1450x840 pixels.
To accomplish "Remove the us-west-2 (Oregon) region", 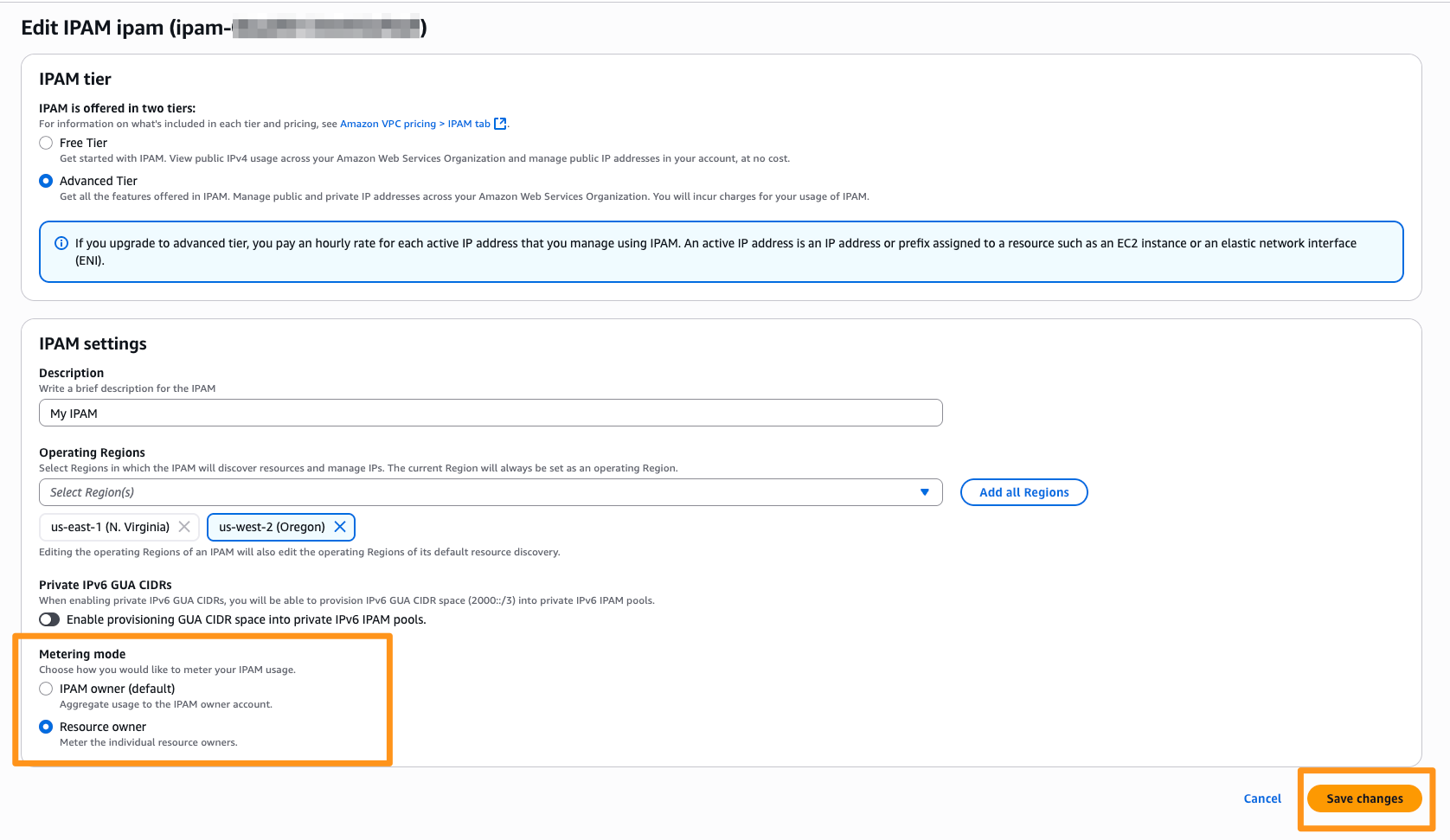I will pyautogui.click(x=341, y=526).
